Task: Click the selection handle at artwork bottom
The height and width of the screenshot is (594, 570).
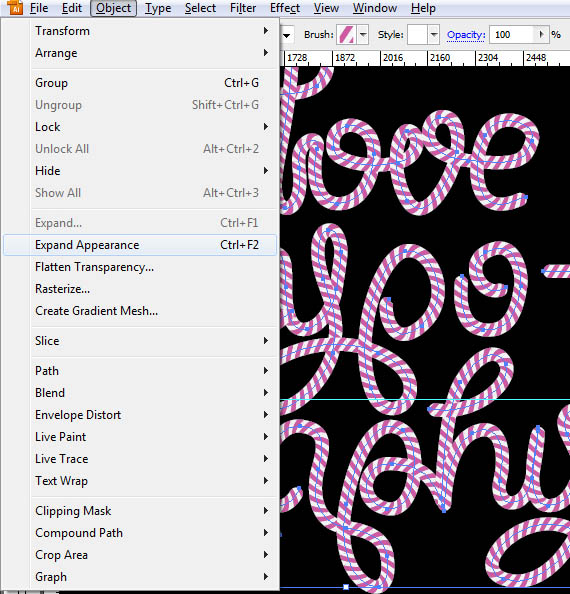Action: click(x=345, y=587)
